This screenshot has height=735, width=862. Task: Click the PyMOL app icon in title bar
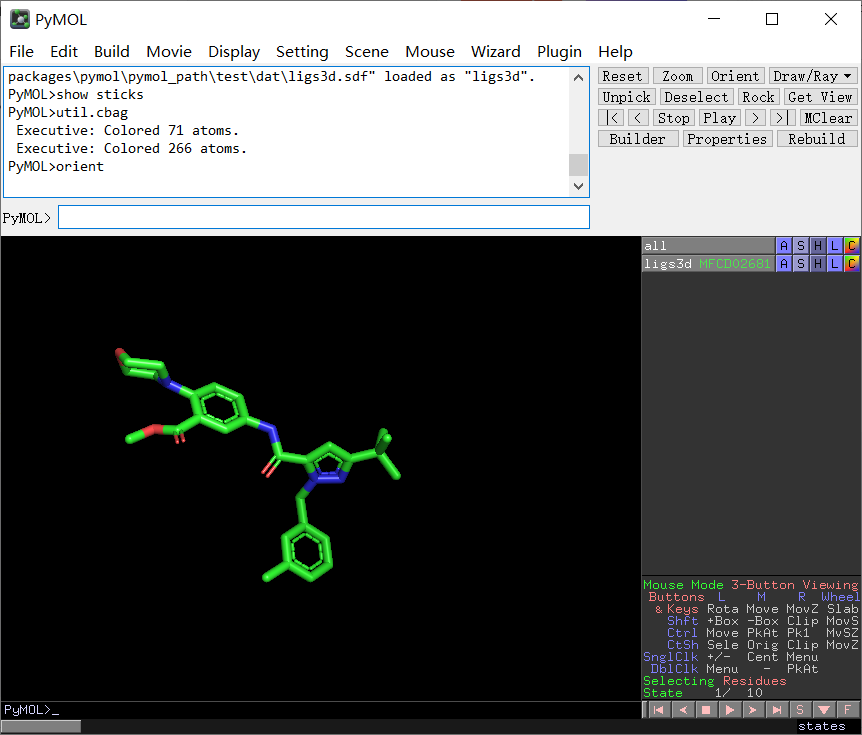[20, 19]
